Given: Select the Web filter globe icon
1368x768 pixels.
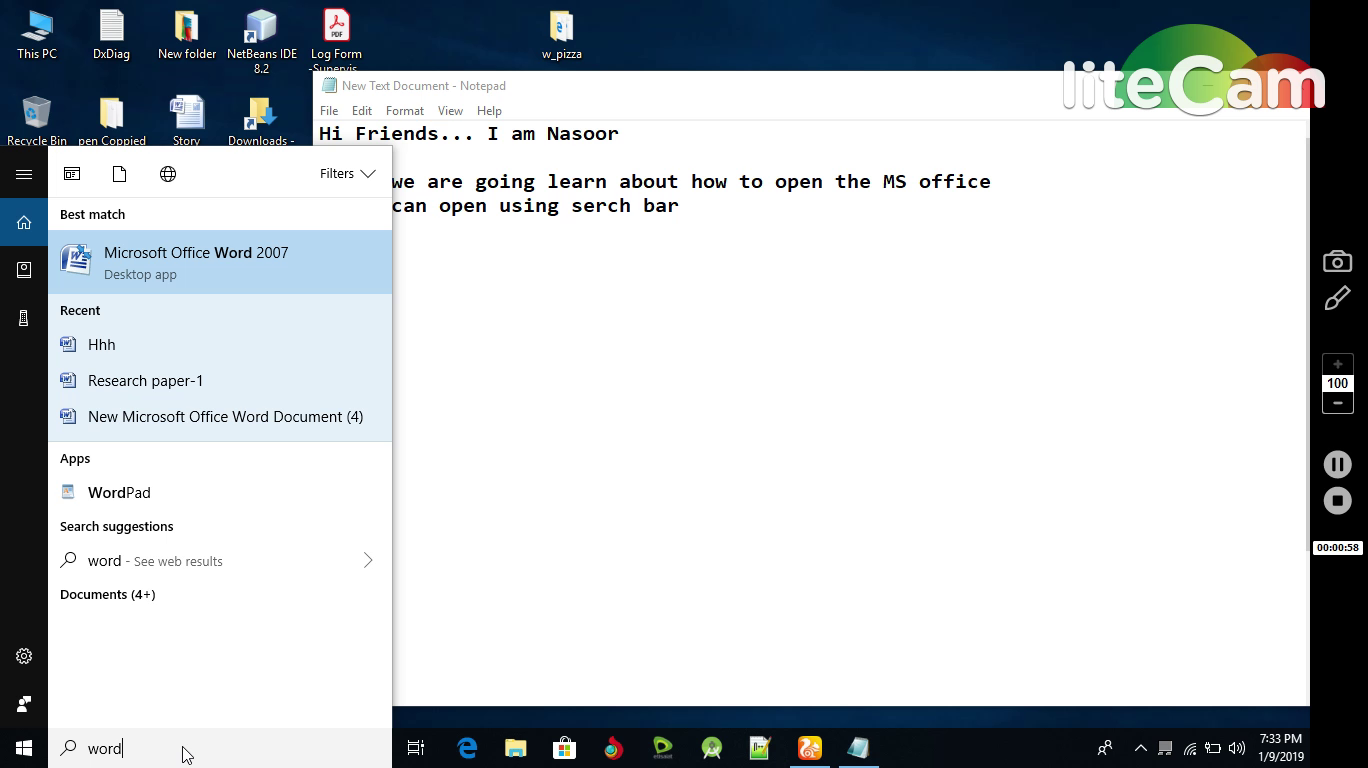Looking at the screenshot, I should click(168, 173).
